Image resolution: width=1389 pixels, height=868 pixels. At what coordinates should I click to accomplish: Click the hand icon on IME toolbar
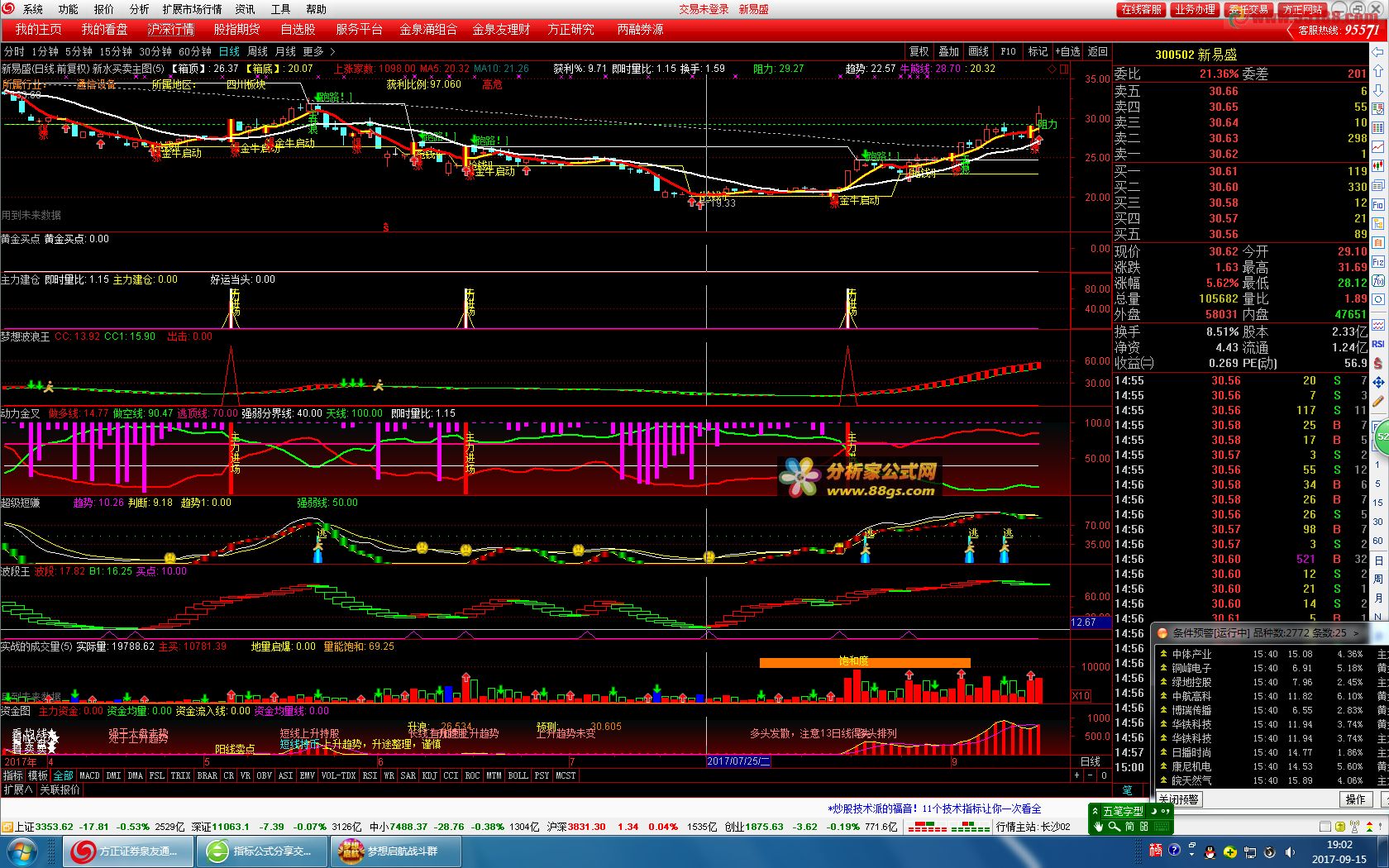[x=1099, y=826]
